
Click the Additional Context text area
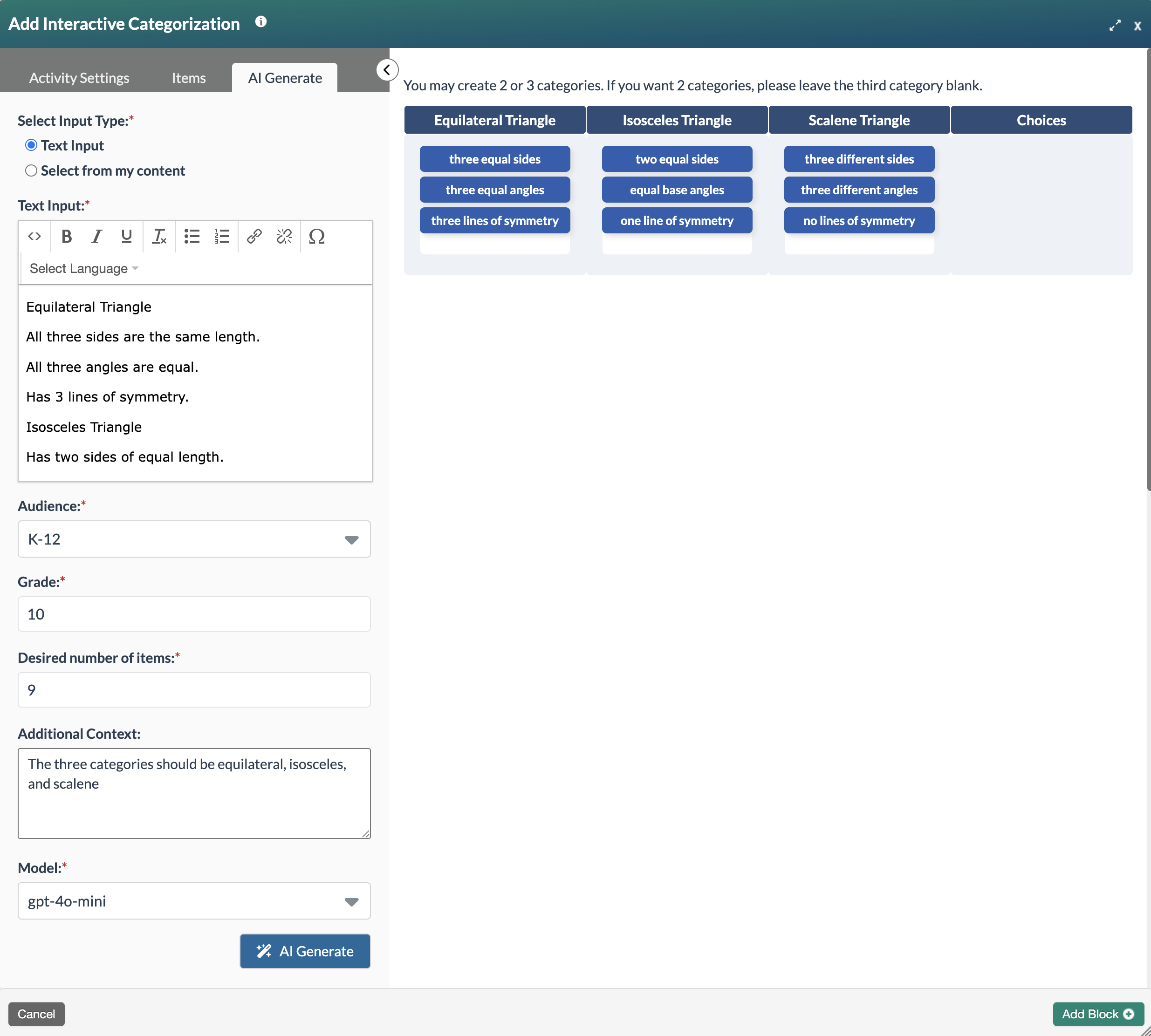pos(194,793)
